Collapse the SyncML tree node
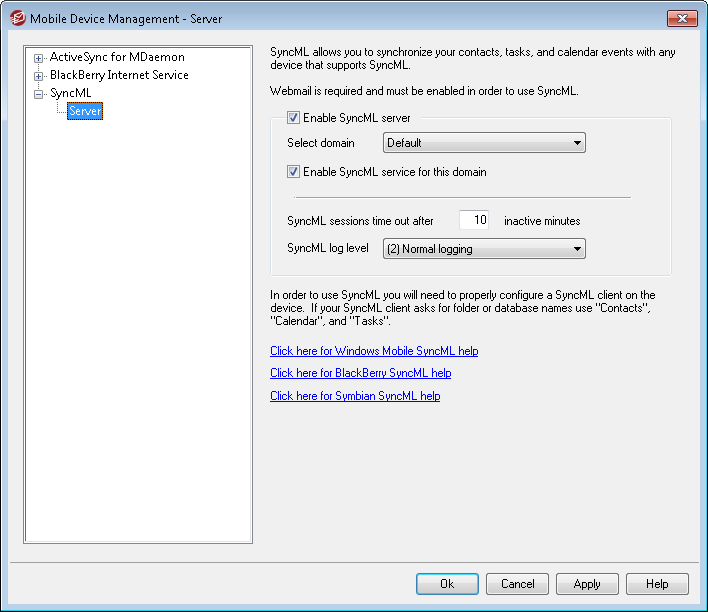The image size is (708, 612). (x=39, y=93)
